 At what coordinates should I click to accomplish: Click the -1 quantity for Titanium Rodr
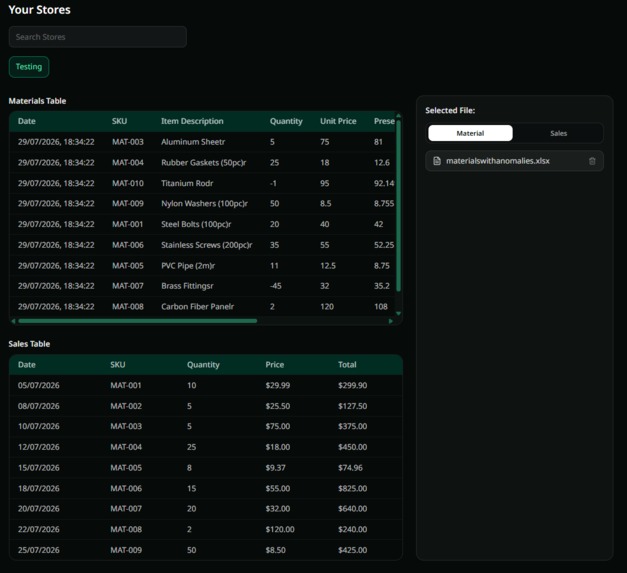273,183
